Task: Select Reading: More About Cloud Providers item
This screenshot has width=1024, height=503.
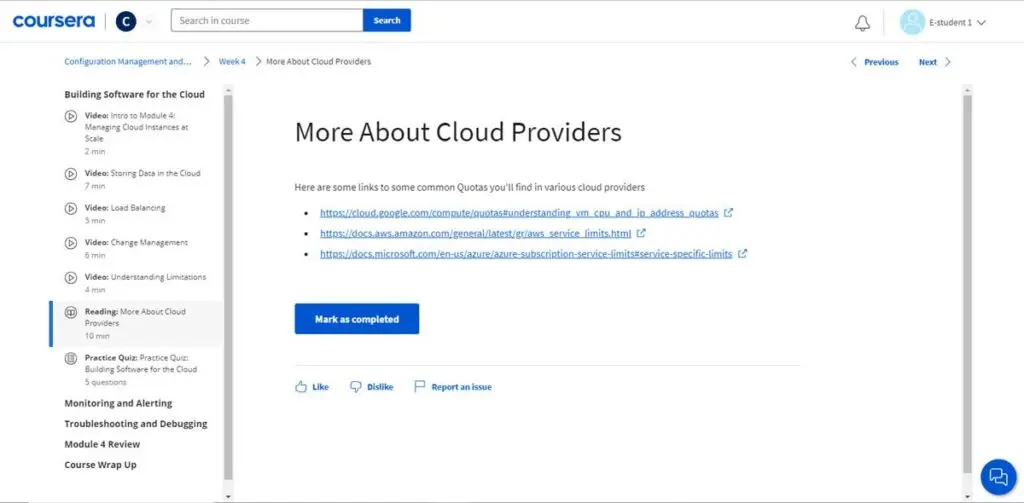Action: tap(137, 323)
